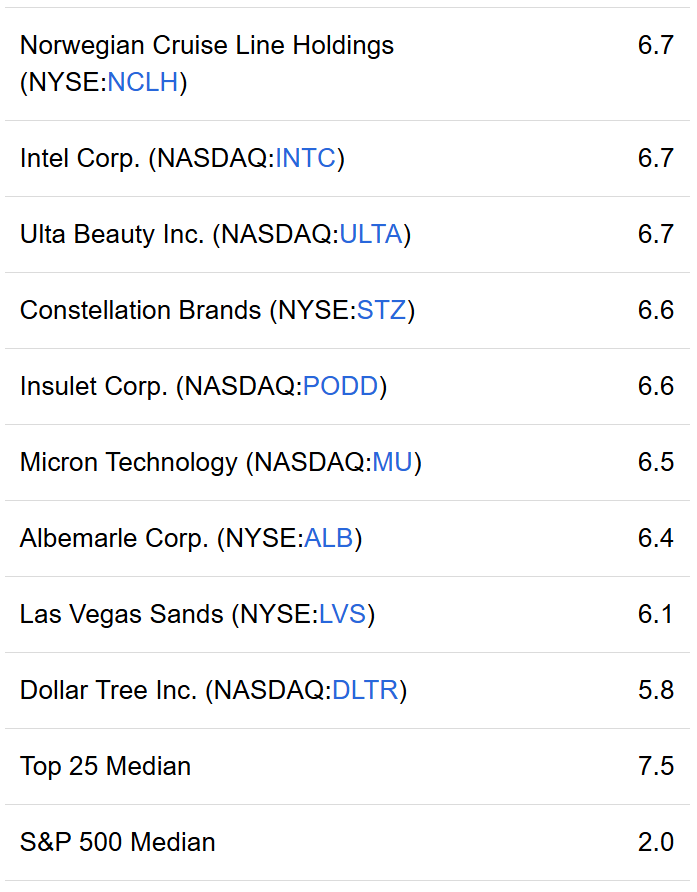Select the Norwegian Cruise Line Holdings name text
This screenshot has width=697, height=892.
click(x=207, y=46)
